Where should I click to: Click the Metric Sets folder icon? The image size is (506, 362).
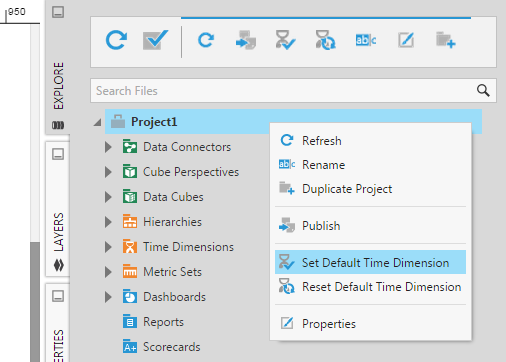[130, 271]
